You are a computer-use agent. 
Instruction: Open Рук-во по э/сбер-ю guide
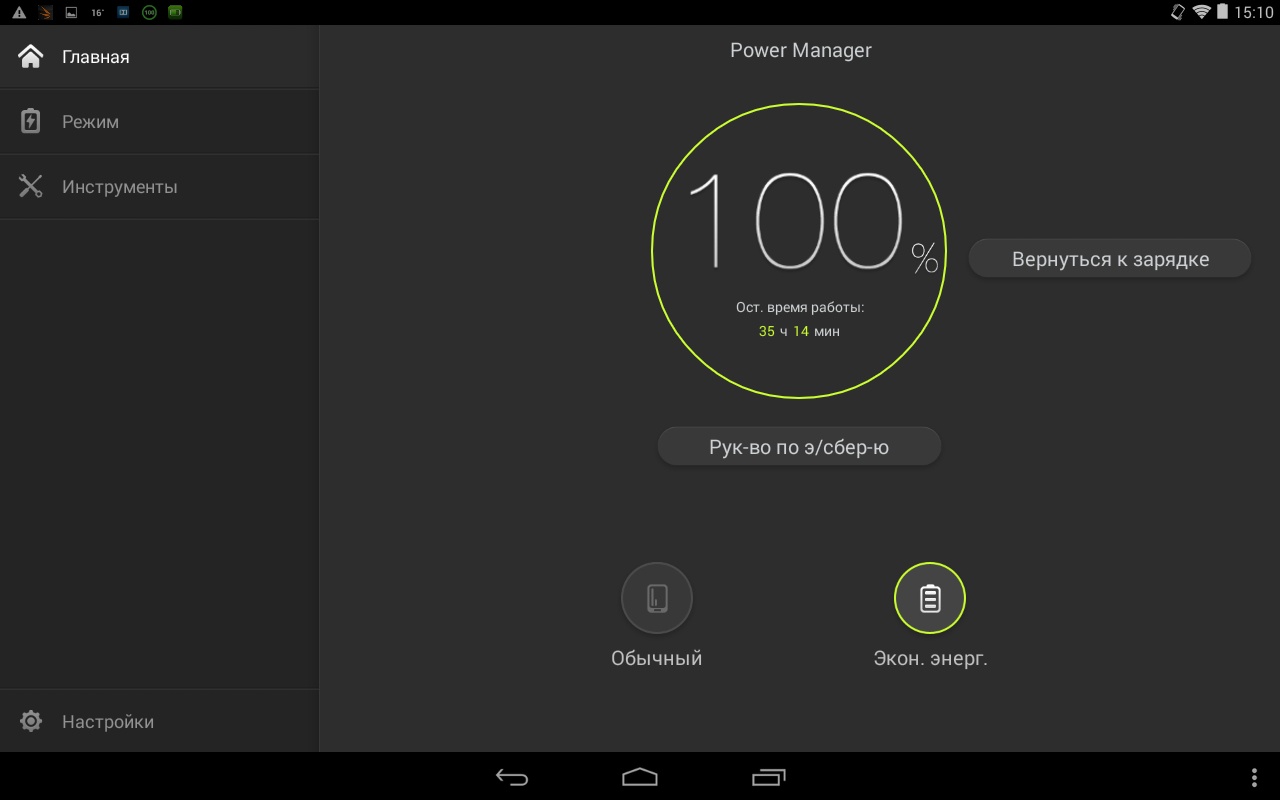point(799,447)
